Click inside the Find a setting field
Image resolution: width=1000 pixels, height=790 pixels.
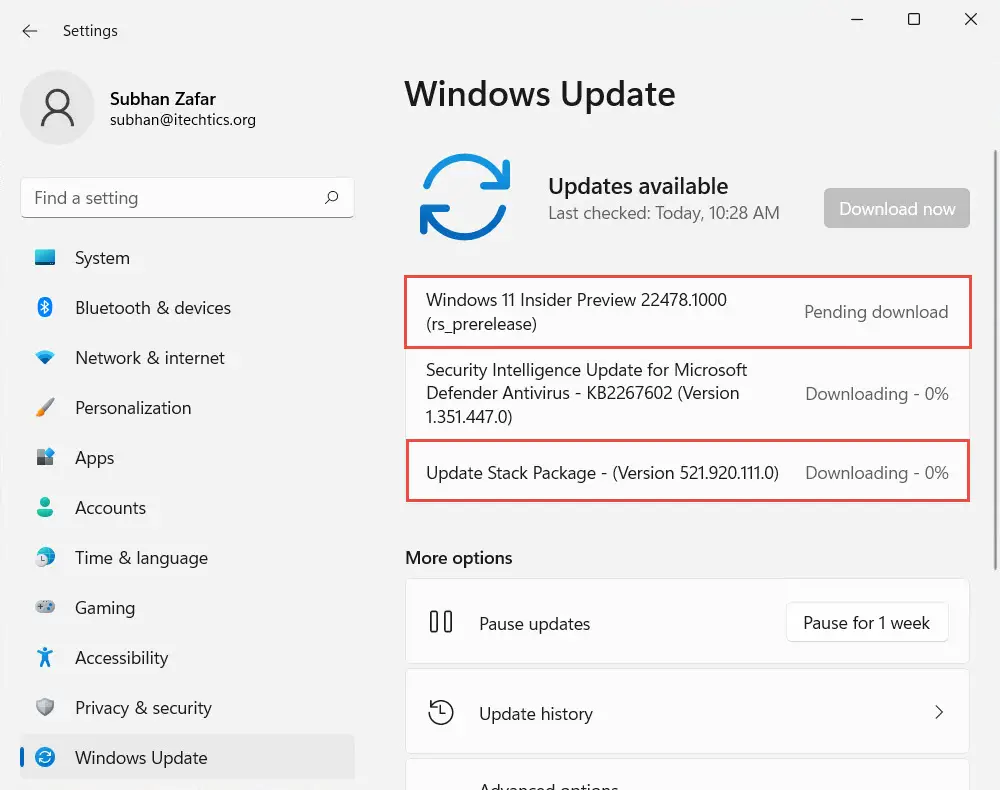[x=187, y=198]
